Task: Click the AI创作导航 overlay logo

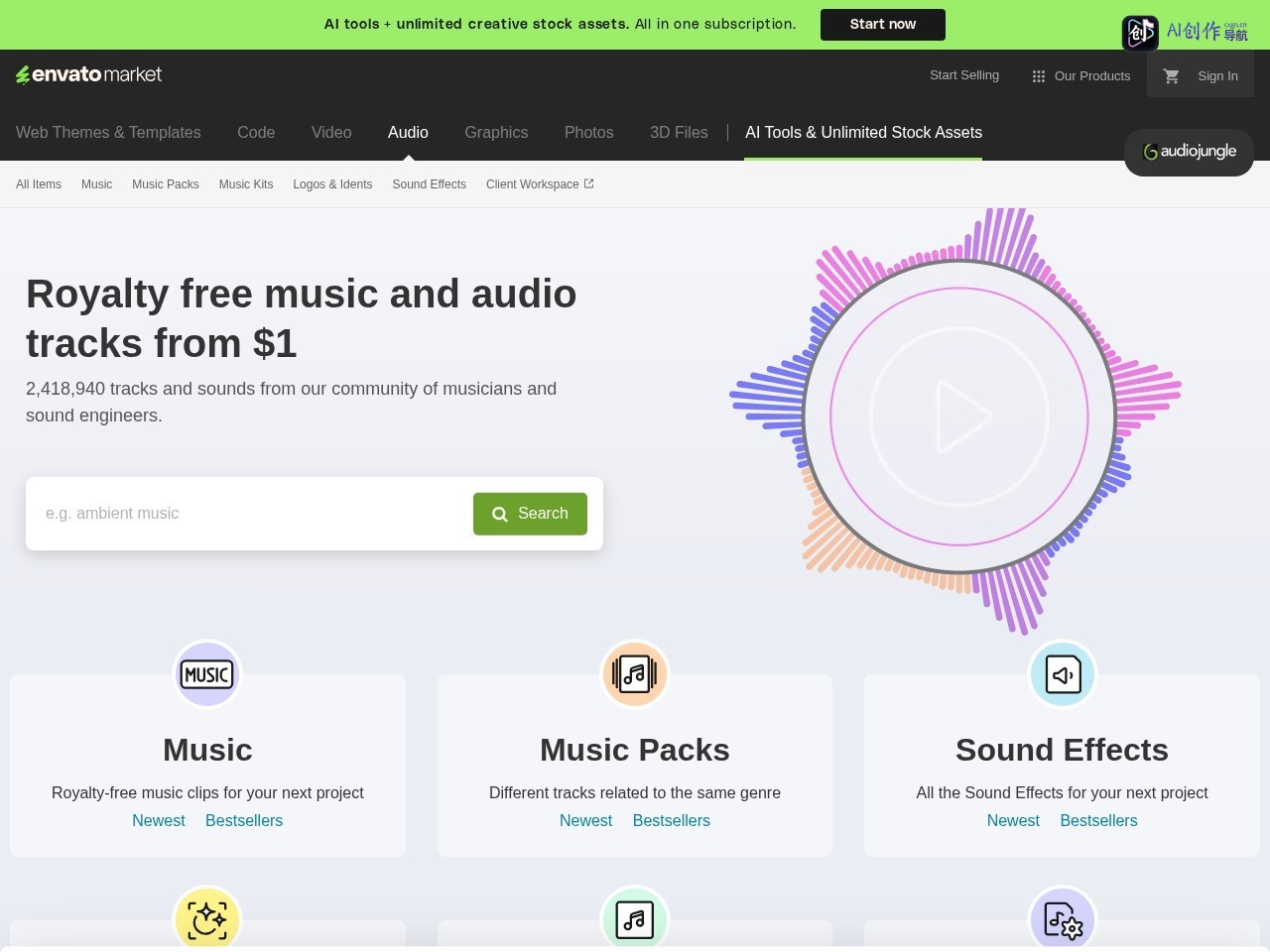Action: [x=1186, y=32]
